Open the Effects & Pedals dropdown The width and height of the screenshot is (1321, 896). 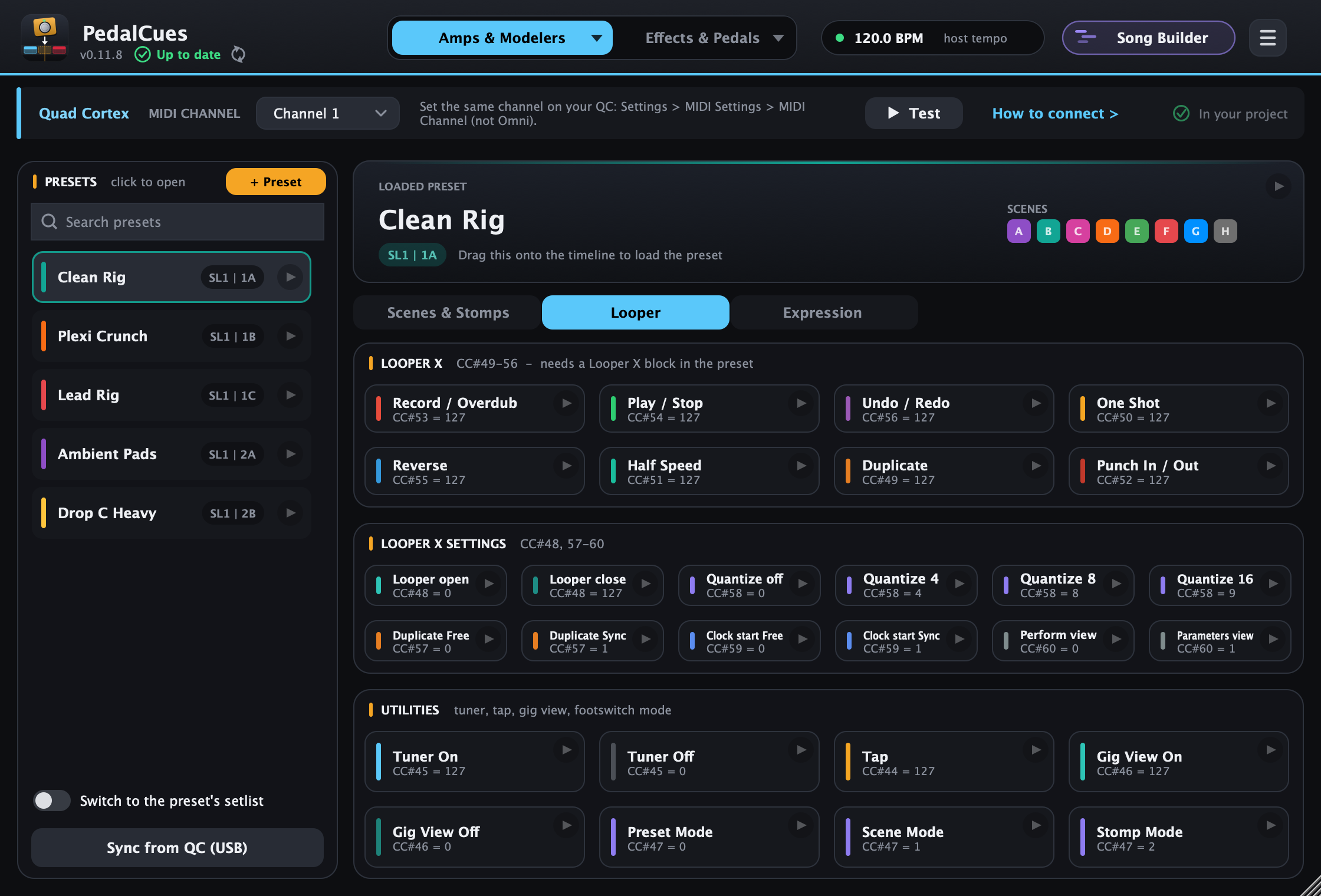pyautogui.click(x=714, y=38)
